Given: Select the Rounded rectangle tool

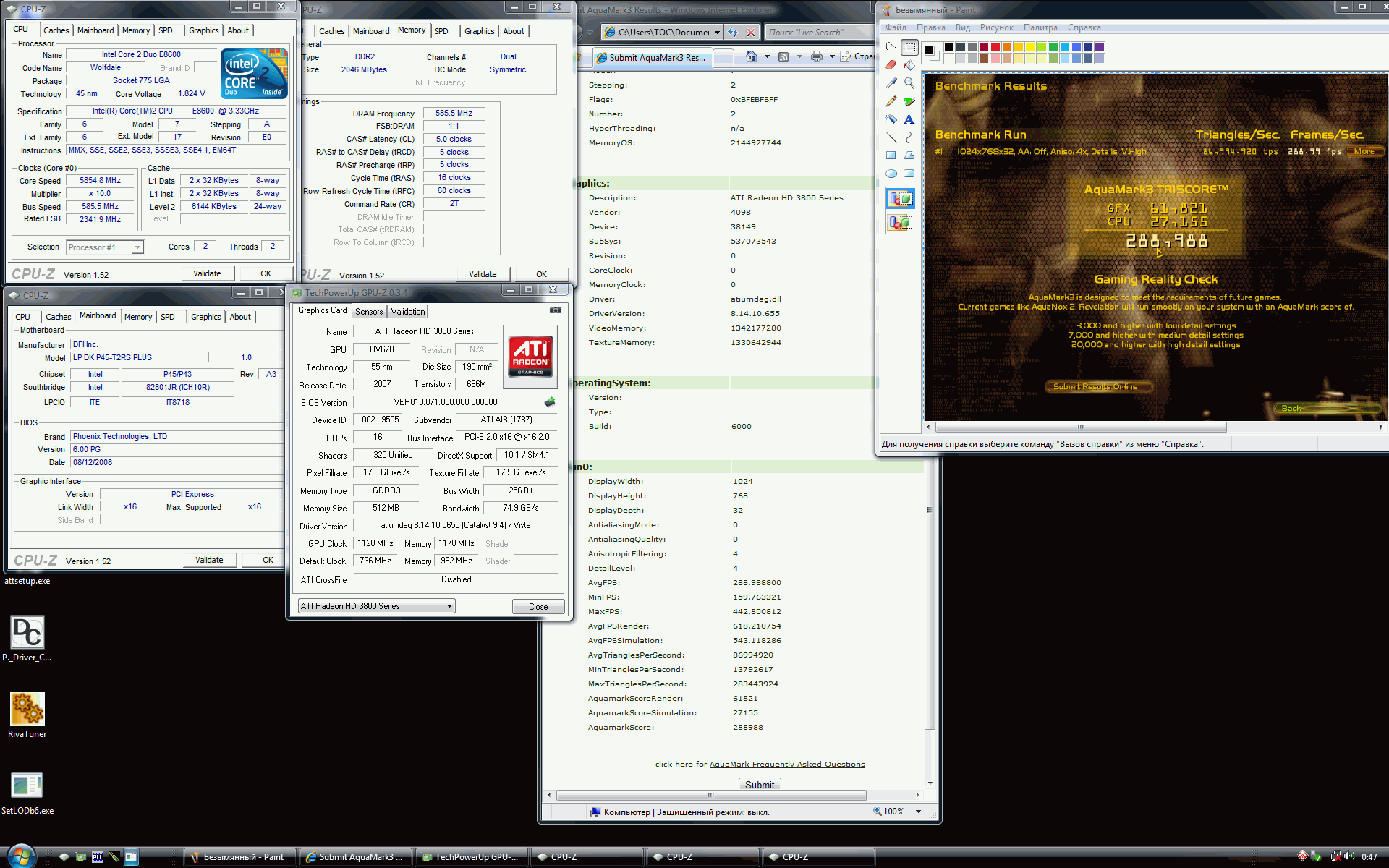Looking at the screenshot, I should pos(909,174).
